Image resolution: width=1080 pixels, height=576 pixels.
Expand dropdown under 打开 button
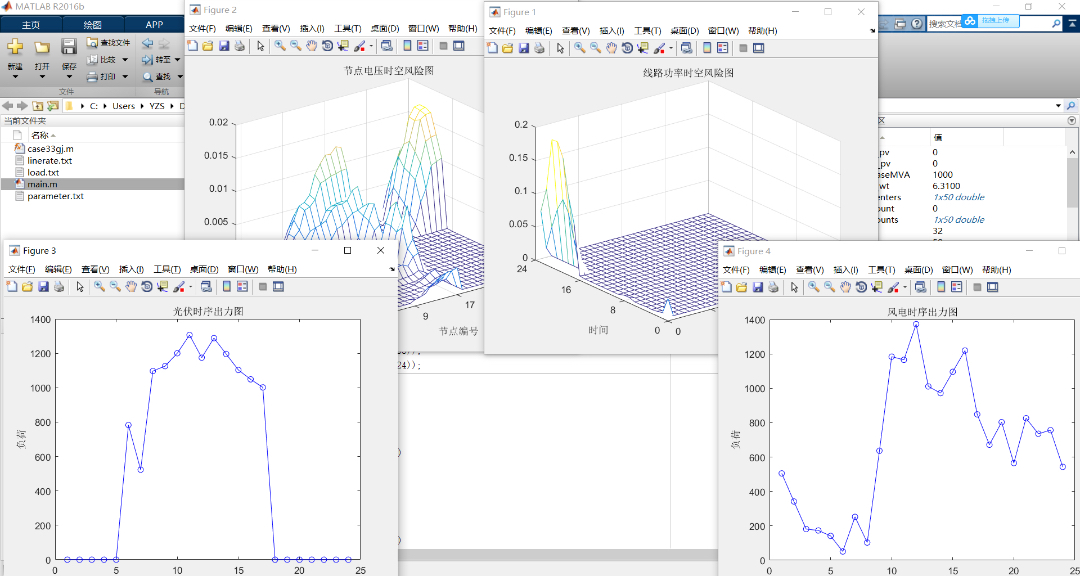(42, 76)
